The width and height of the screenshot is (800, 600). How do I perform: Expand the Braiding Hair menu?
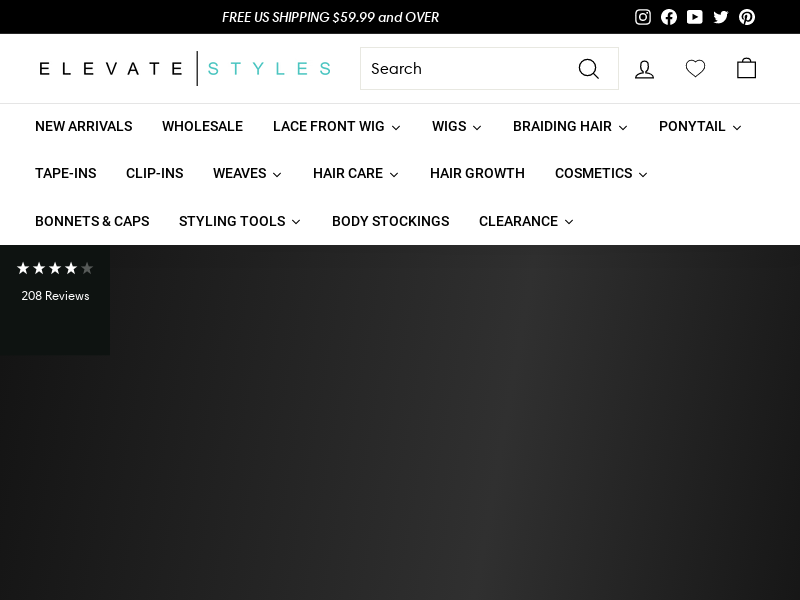(570, 127)
